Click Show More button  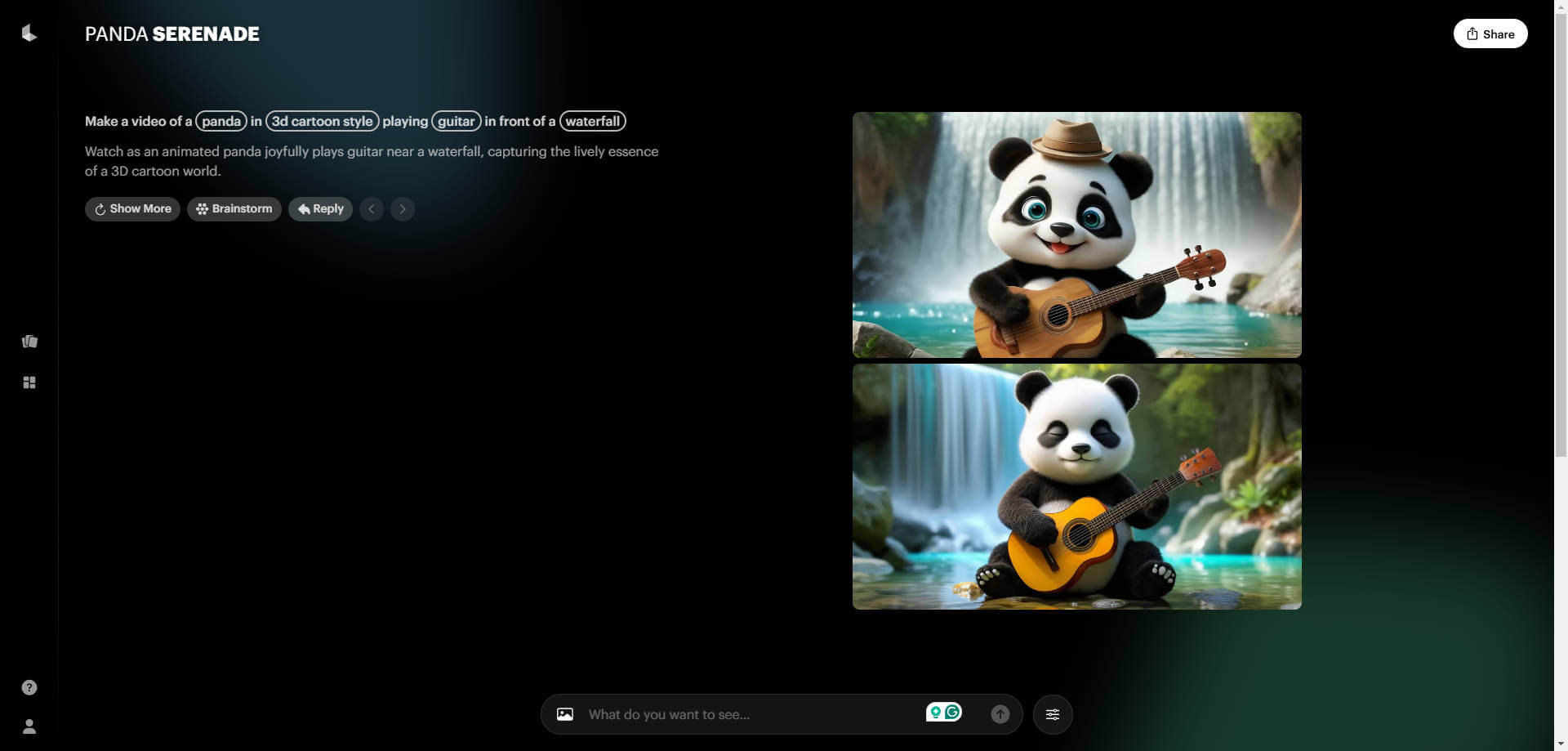tap(132, 209)
